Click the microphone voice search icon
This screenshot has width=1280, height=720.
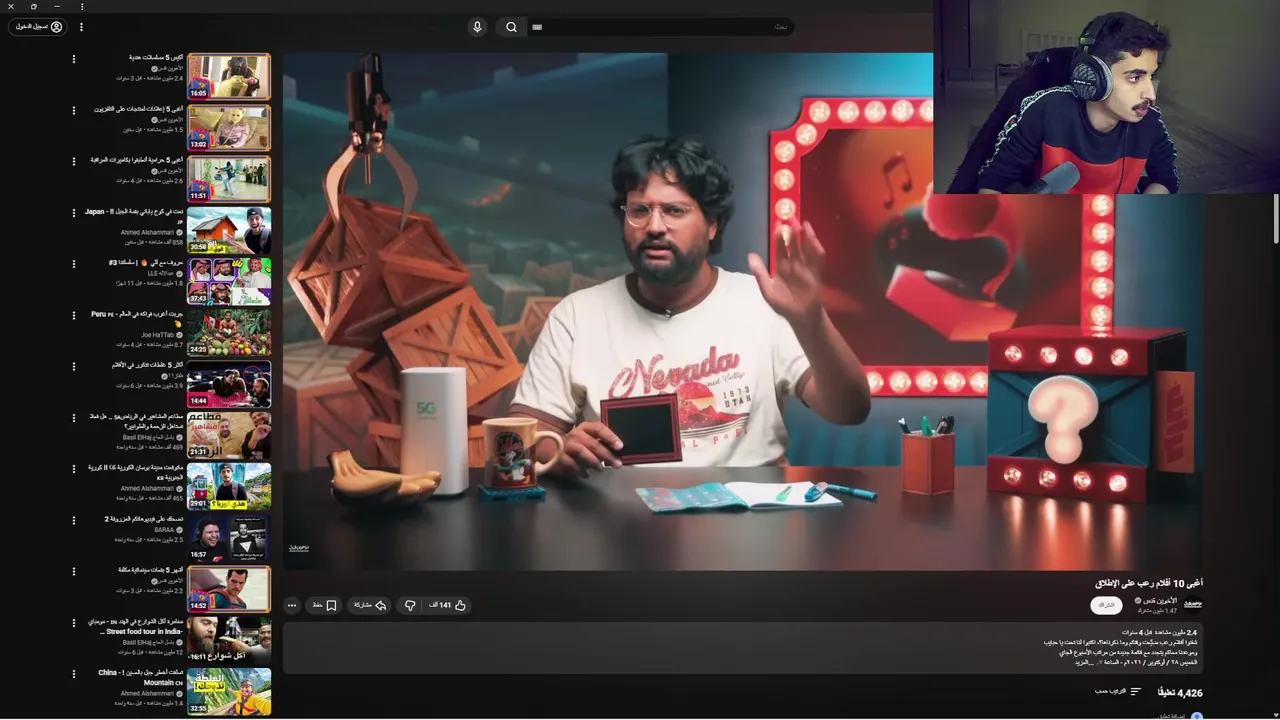(477, 27)
